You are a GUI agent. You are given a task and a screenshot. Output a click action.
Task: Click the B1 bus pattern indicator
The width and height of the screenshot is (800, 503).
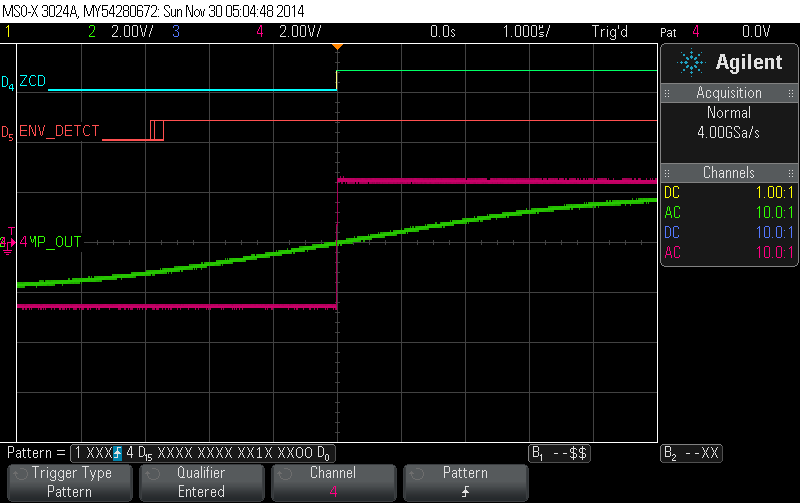(x=559, y=453)
